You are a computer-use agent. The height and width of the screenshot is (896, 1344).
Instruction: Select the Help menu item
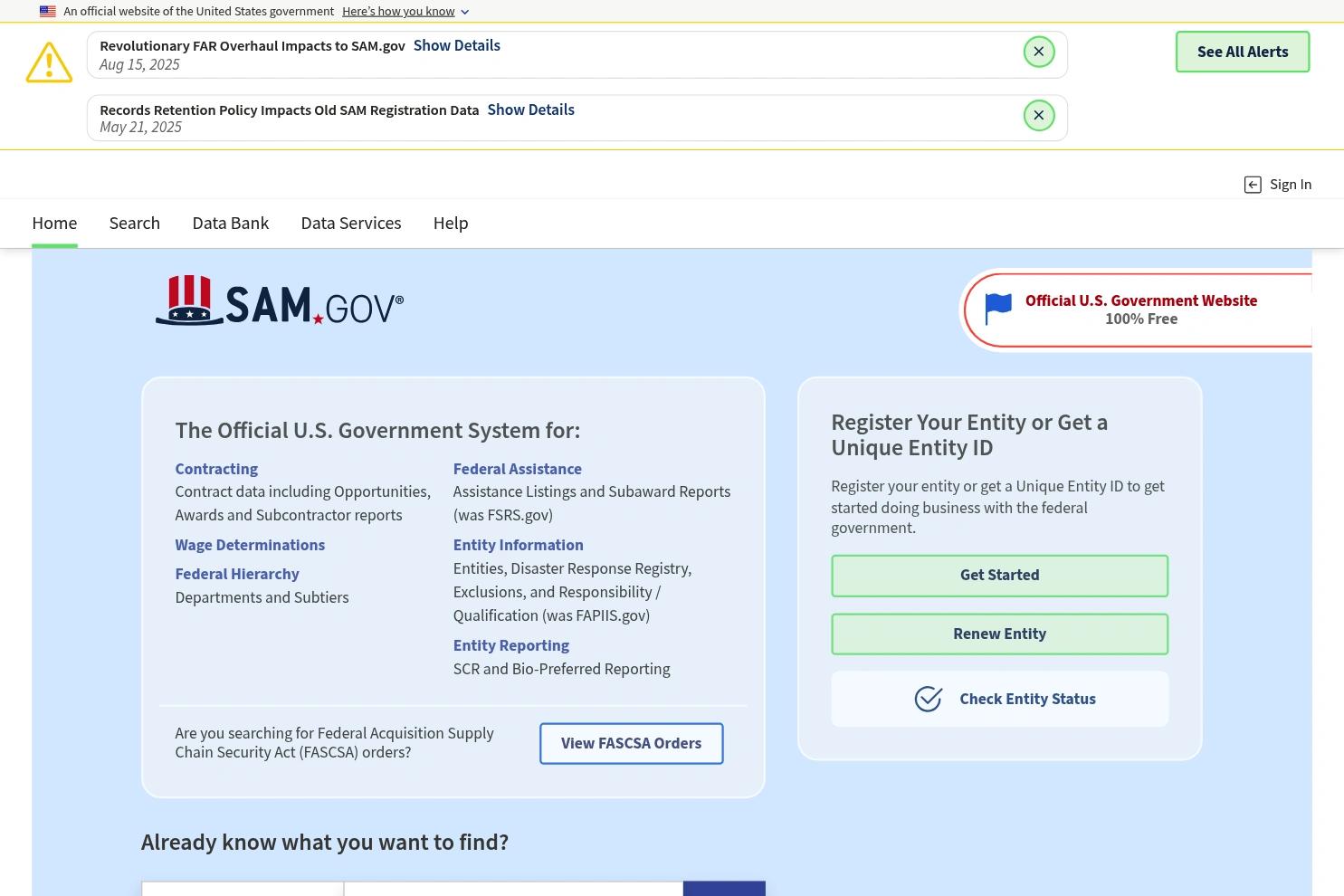450,223
